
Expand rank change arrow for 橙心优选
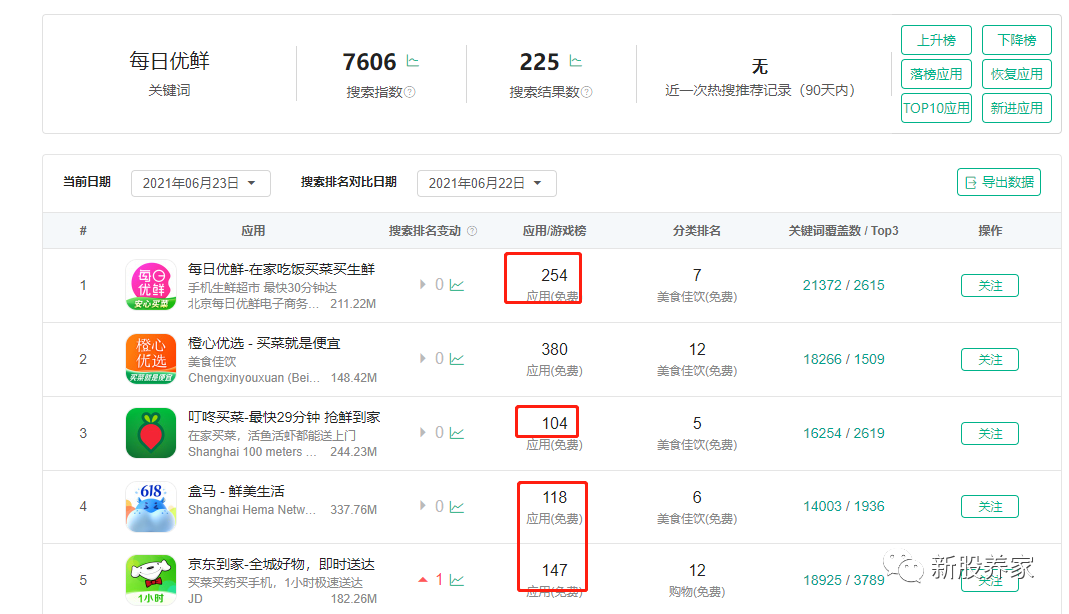tap(423, 358)
